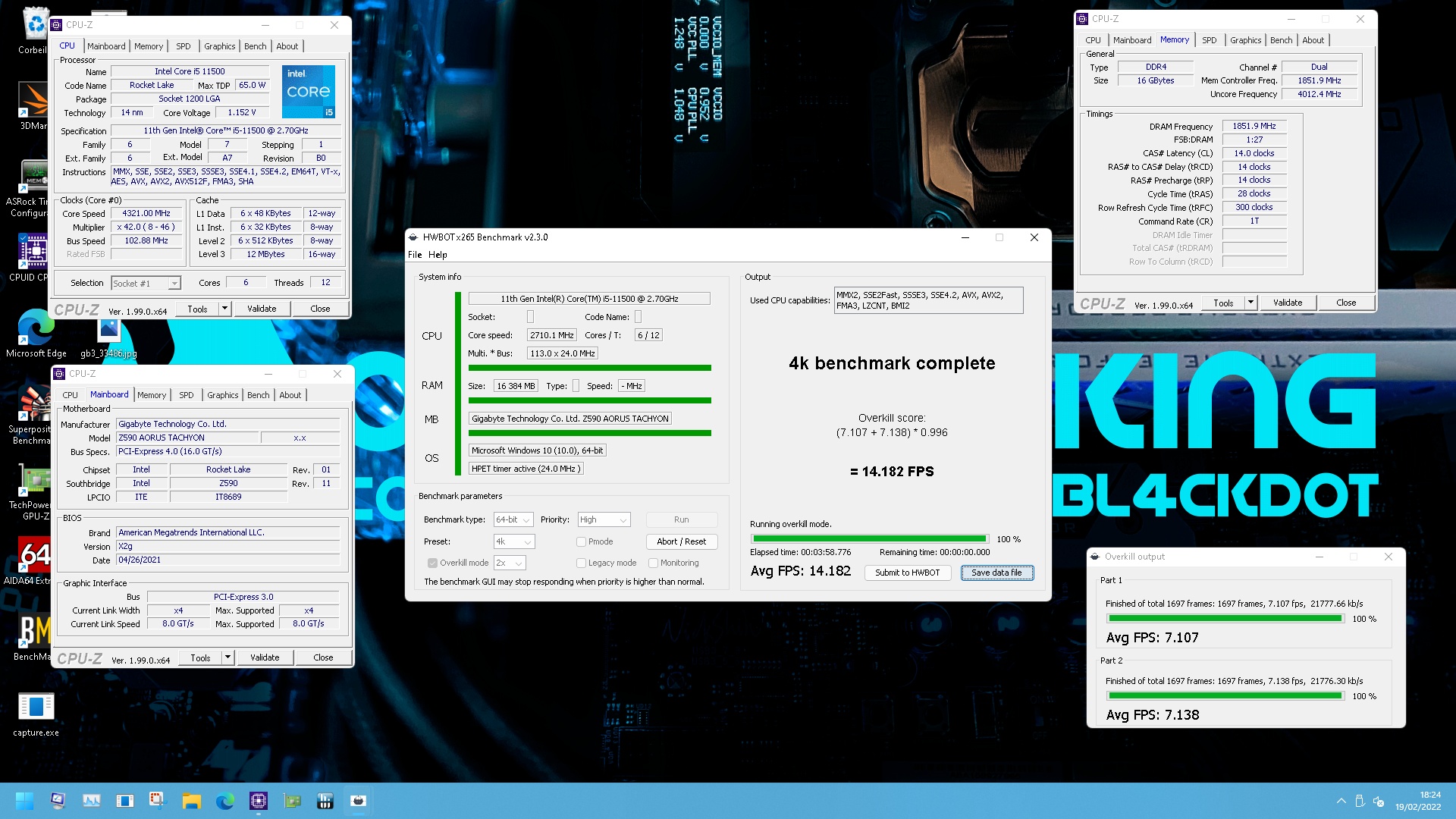Click the overkill mode 100% progress bar

pos(869,539)
